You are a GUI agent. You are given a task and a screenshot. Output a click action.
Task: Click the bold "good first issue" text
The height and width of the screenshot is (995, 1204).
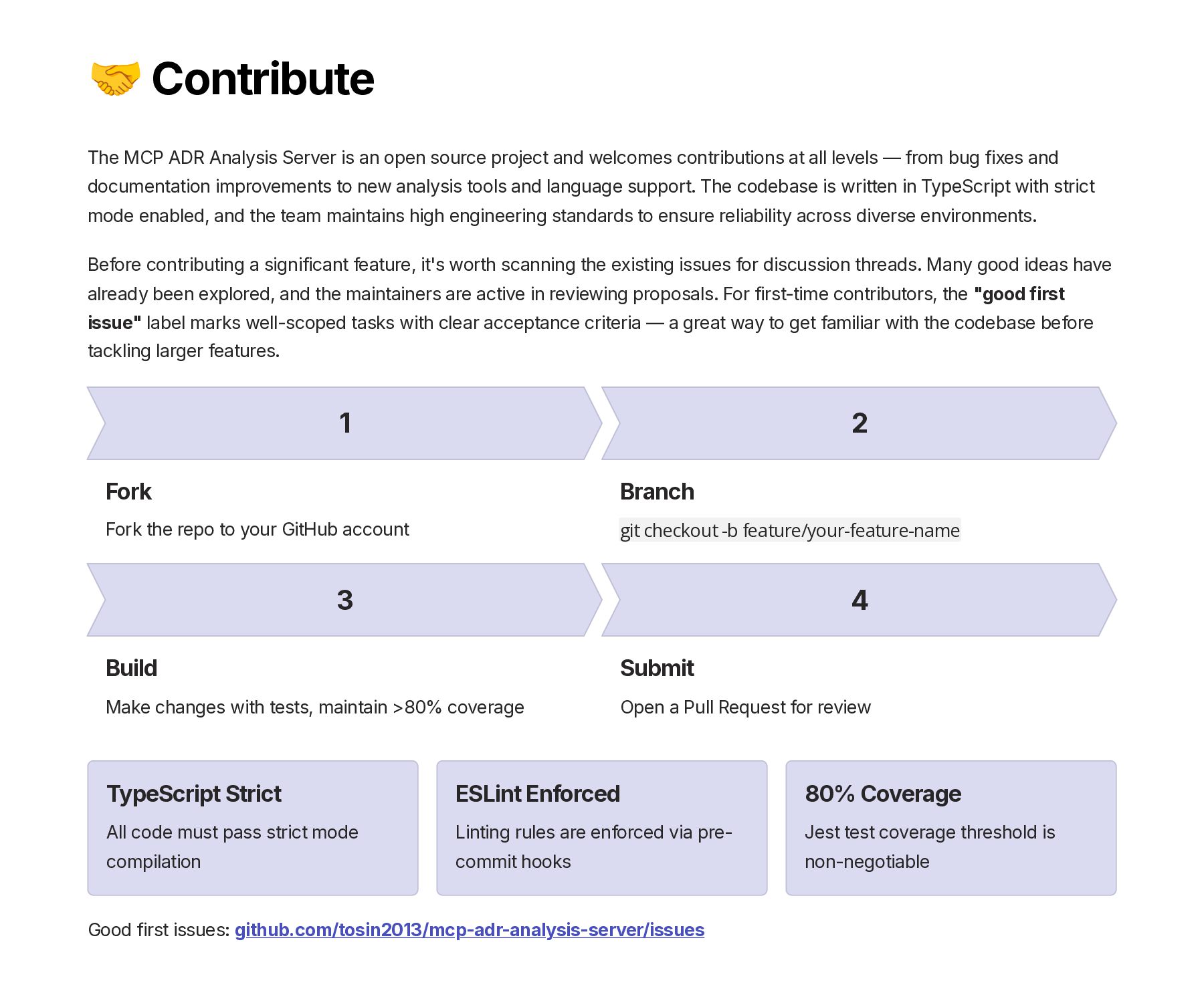coord(1019,294)
